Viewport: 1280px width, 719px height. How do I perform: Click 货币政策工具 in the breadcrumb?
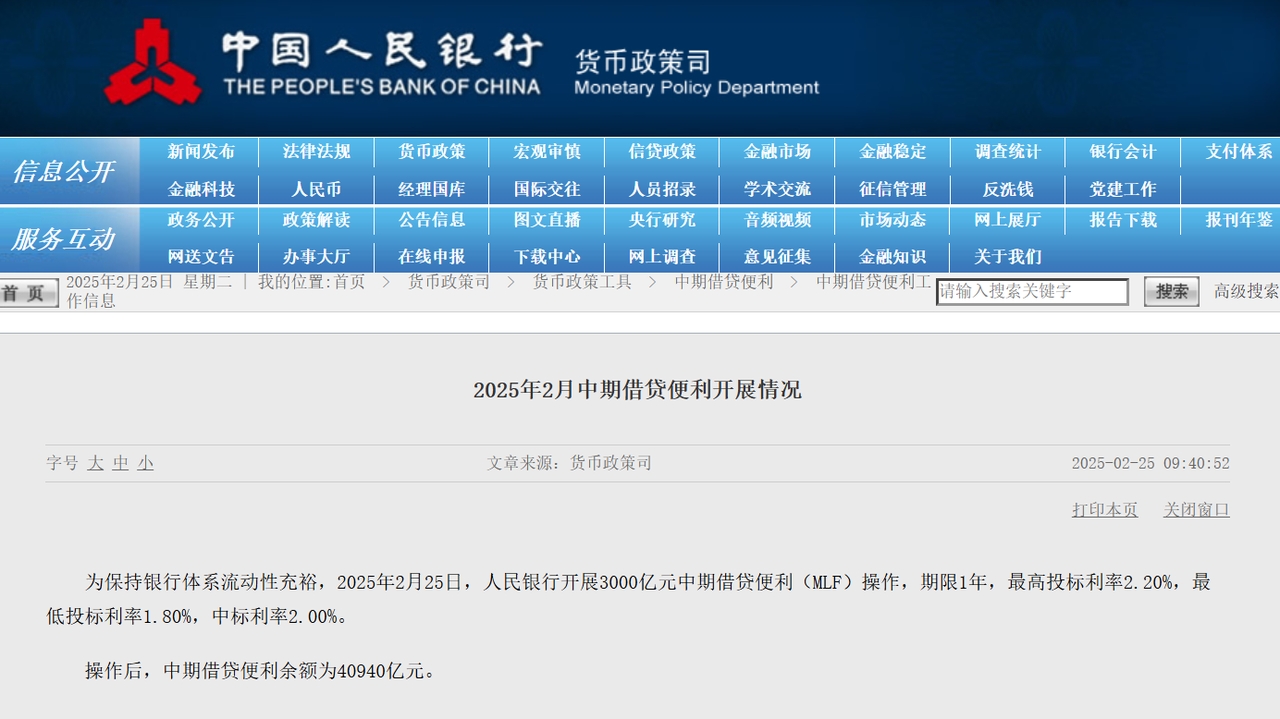pyautogui.click(x=582, y=282)
